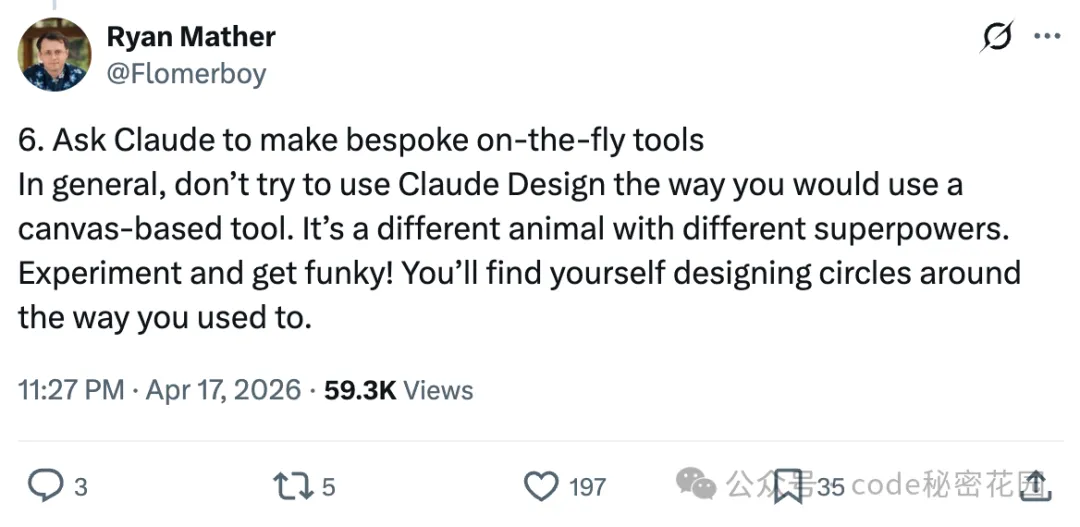The width and height of the screenshot is (1080, 527).
Task: Click the reply count of 3
Action: (81, 487)
